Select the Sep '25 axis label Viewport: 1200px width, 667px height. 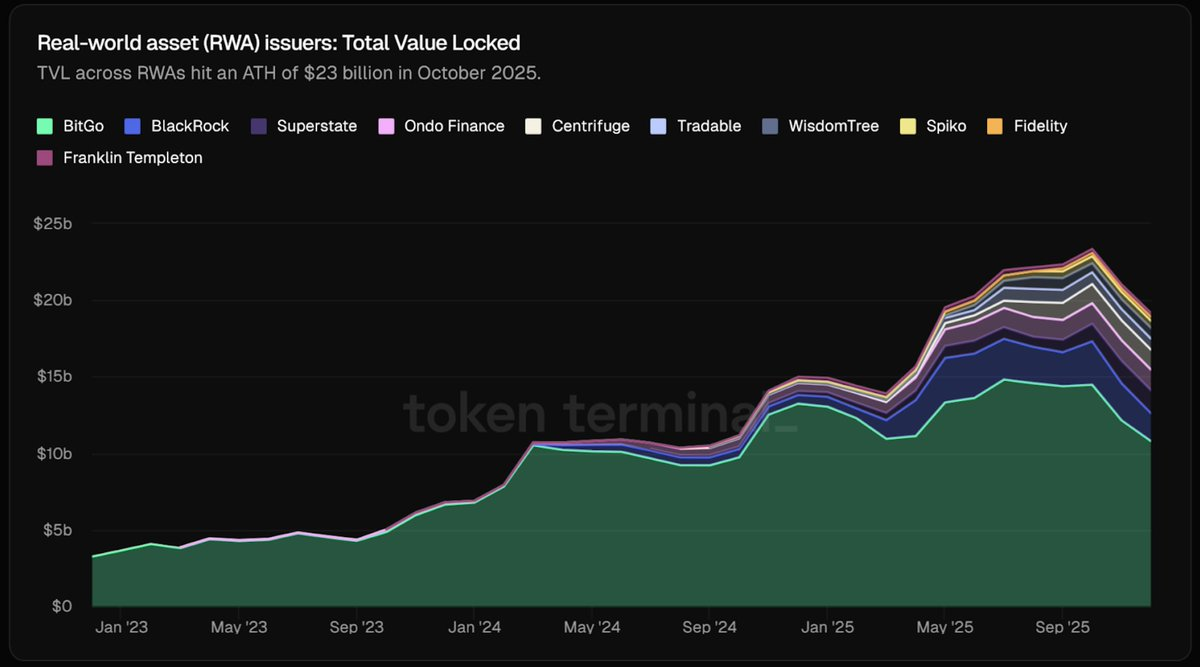[x=1062, y=627]
